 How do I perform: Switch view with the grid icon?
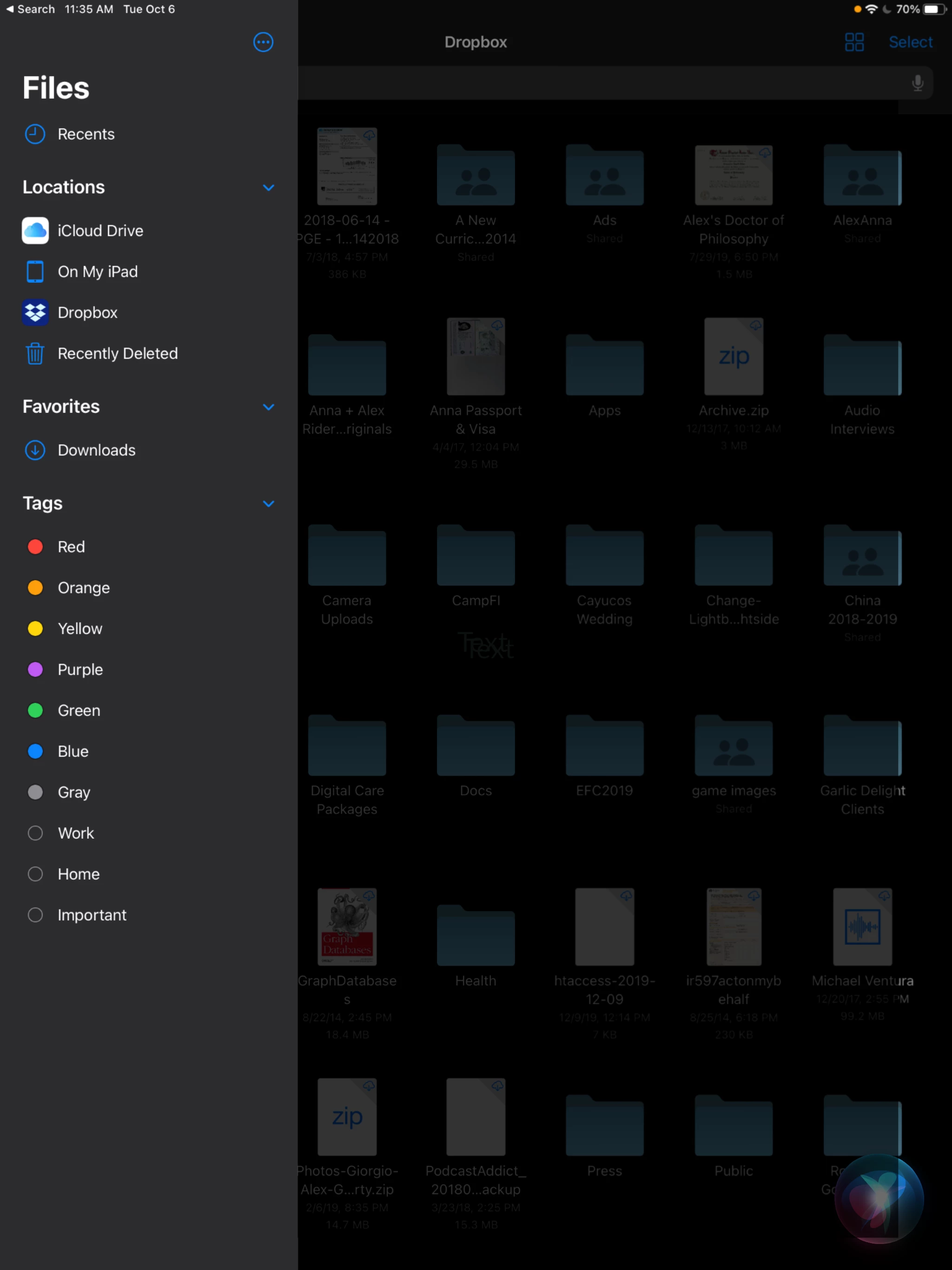coord(854,42)
